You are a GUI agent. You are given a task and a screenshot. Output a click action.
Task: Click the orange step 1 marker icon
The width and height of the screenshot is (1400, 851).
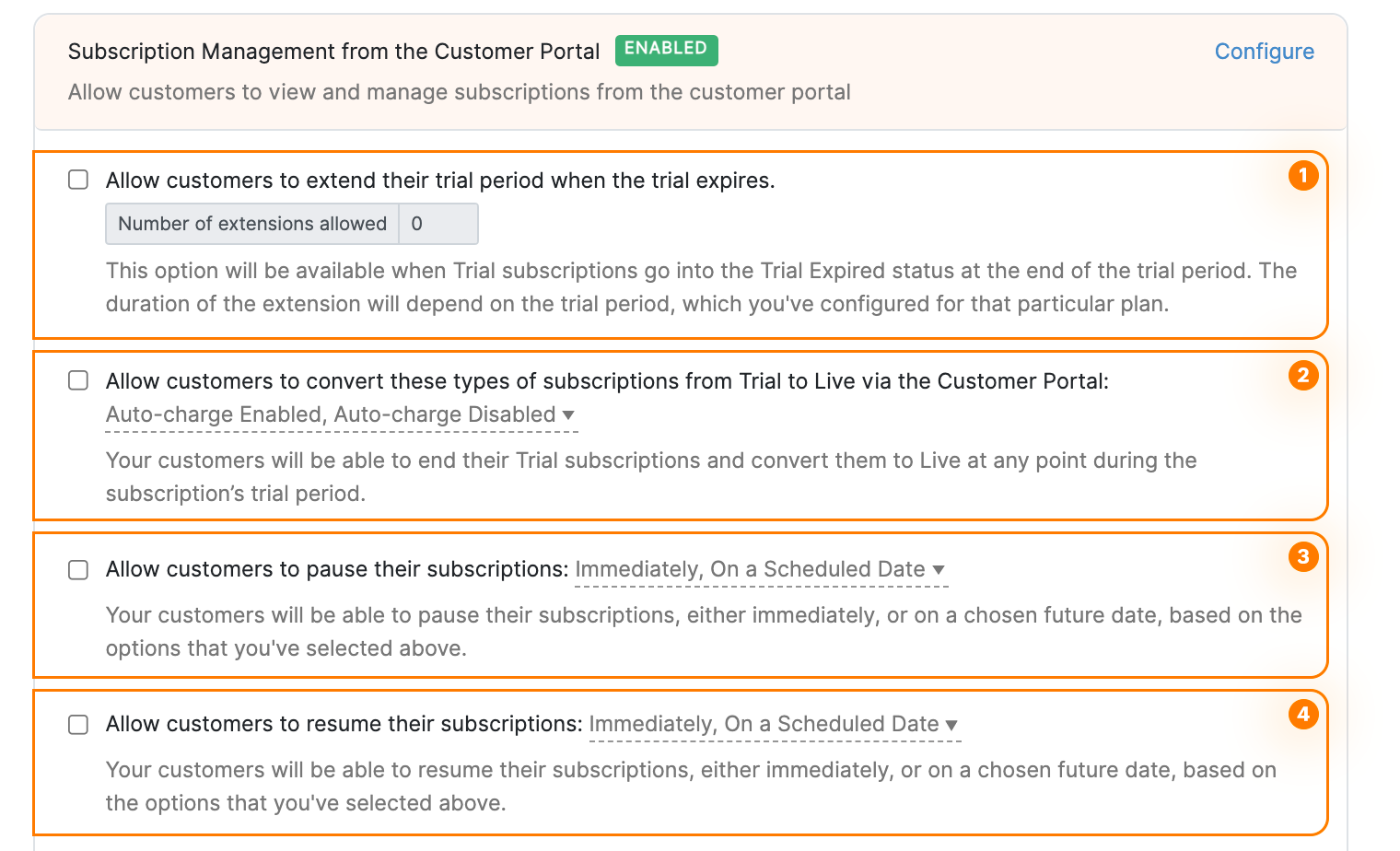[x=1303, y=175]
